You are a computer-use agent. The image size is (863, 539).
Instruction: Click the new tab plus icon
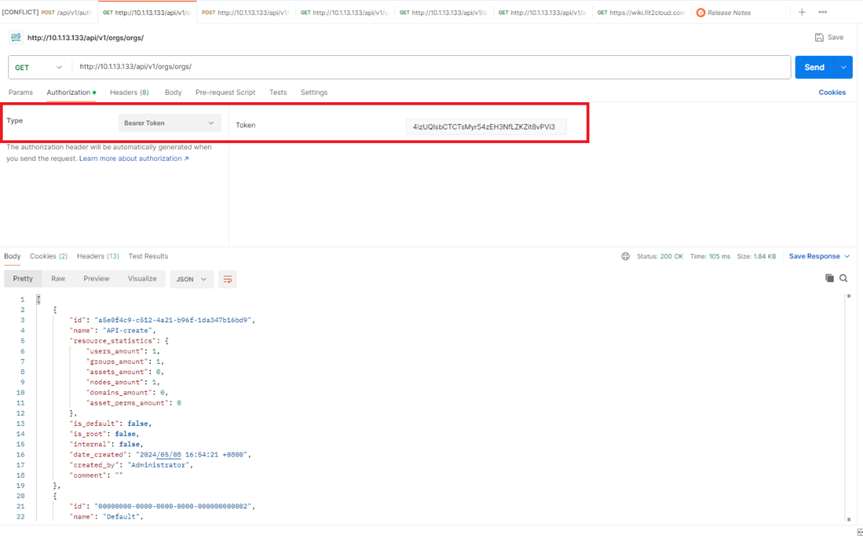tap(801, 13)
